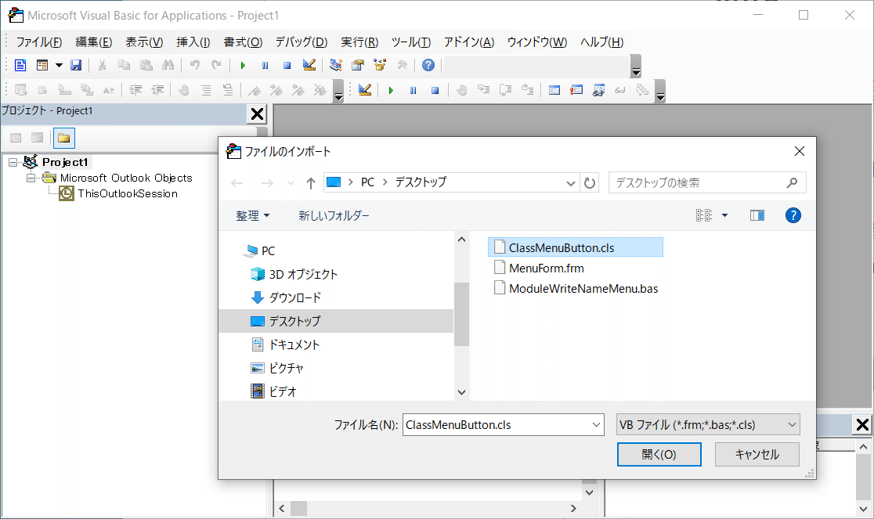
Task: Click the 開く(O) button
Action: [x=659, y=454]
